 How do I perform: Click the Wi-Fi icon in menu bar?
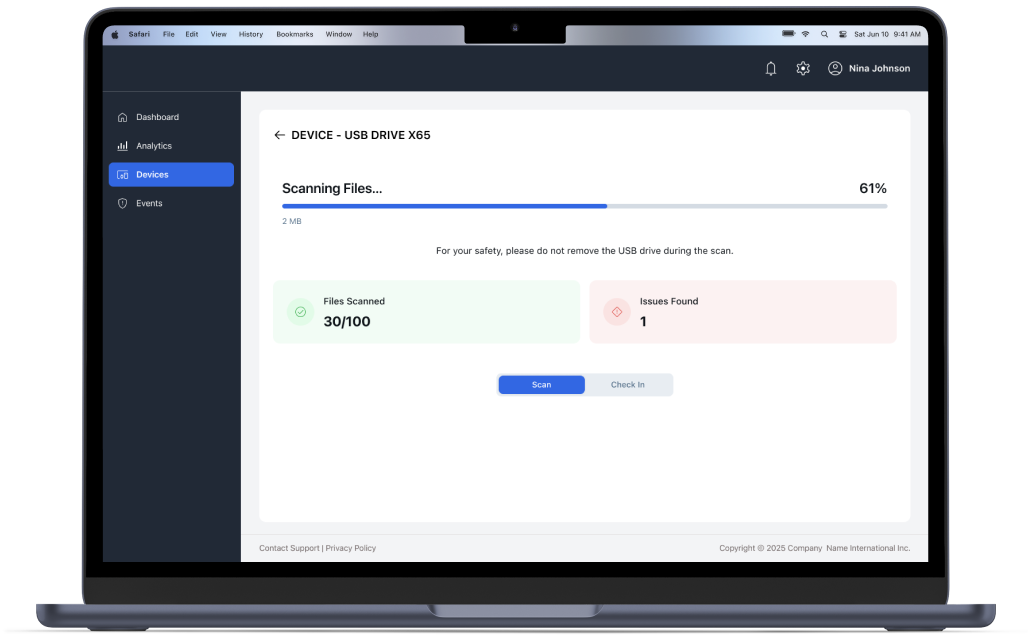[x=806, y=34]
